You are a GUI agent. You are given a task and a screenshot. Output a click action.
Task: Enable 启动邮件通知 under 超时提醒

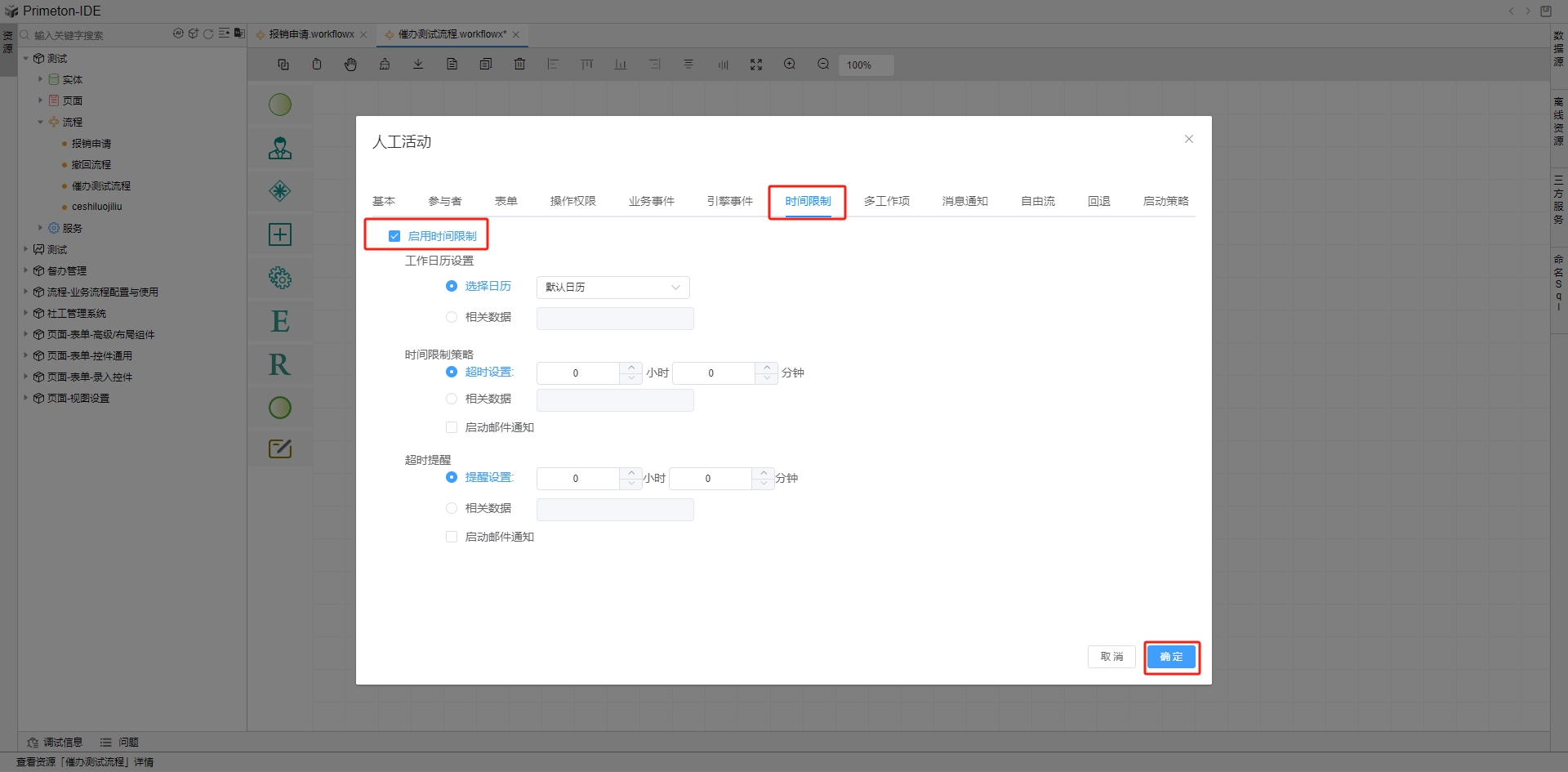[x=452, y=537]
